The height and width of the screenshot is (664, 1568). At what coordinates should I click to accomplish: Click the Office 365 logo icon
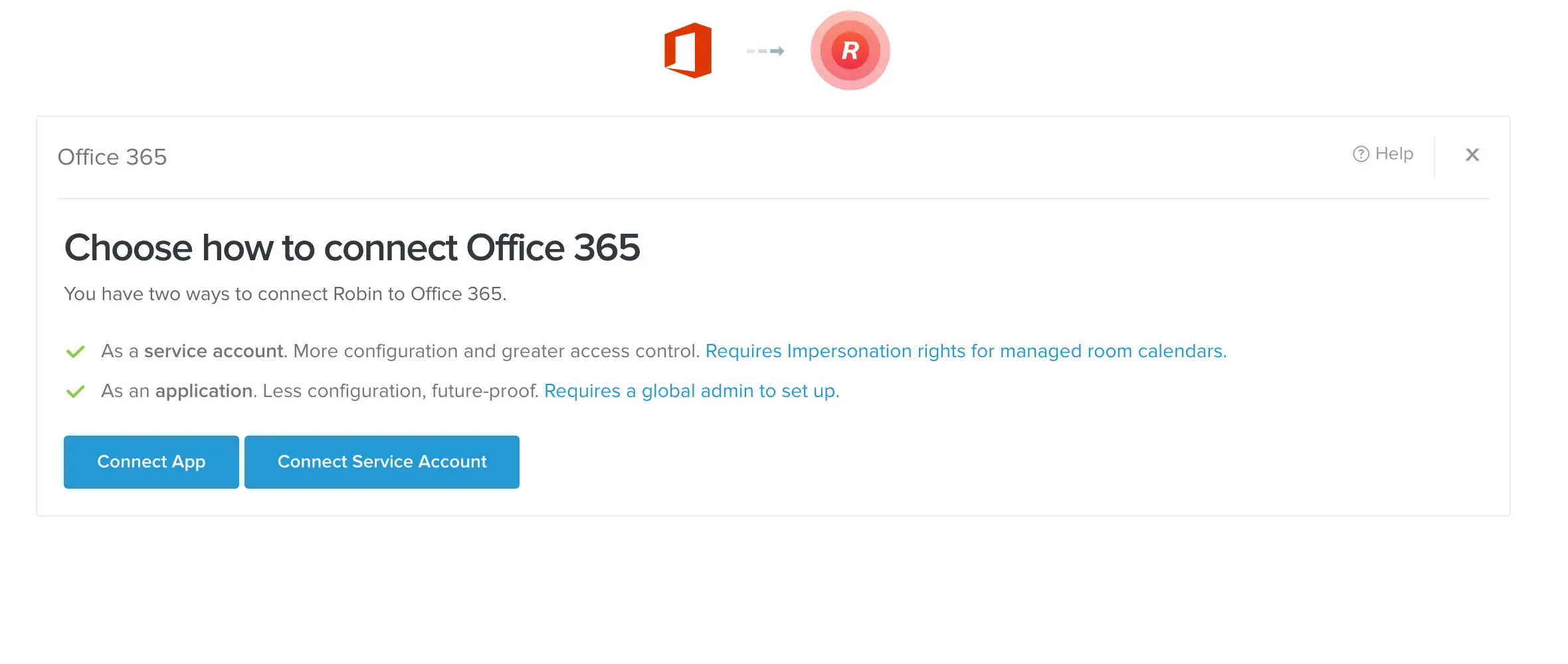pyautogui.click(x=688, y=50)
